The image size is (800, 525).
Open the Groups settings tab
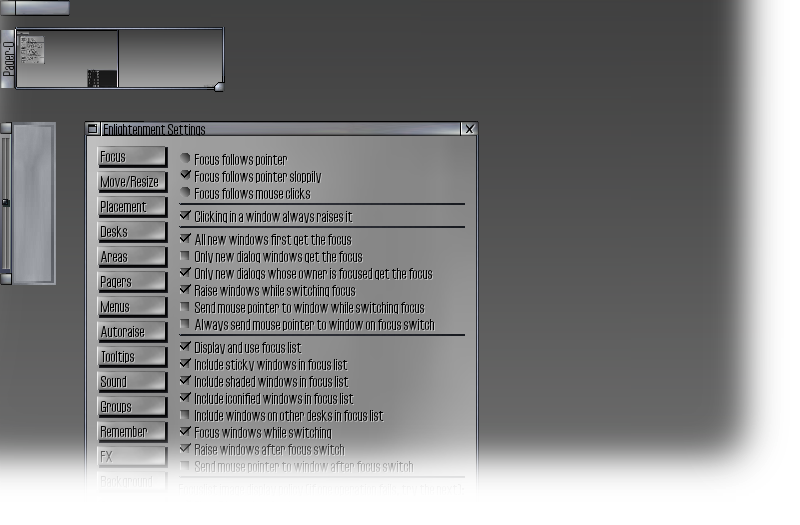[x=132, y=407]
